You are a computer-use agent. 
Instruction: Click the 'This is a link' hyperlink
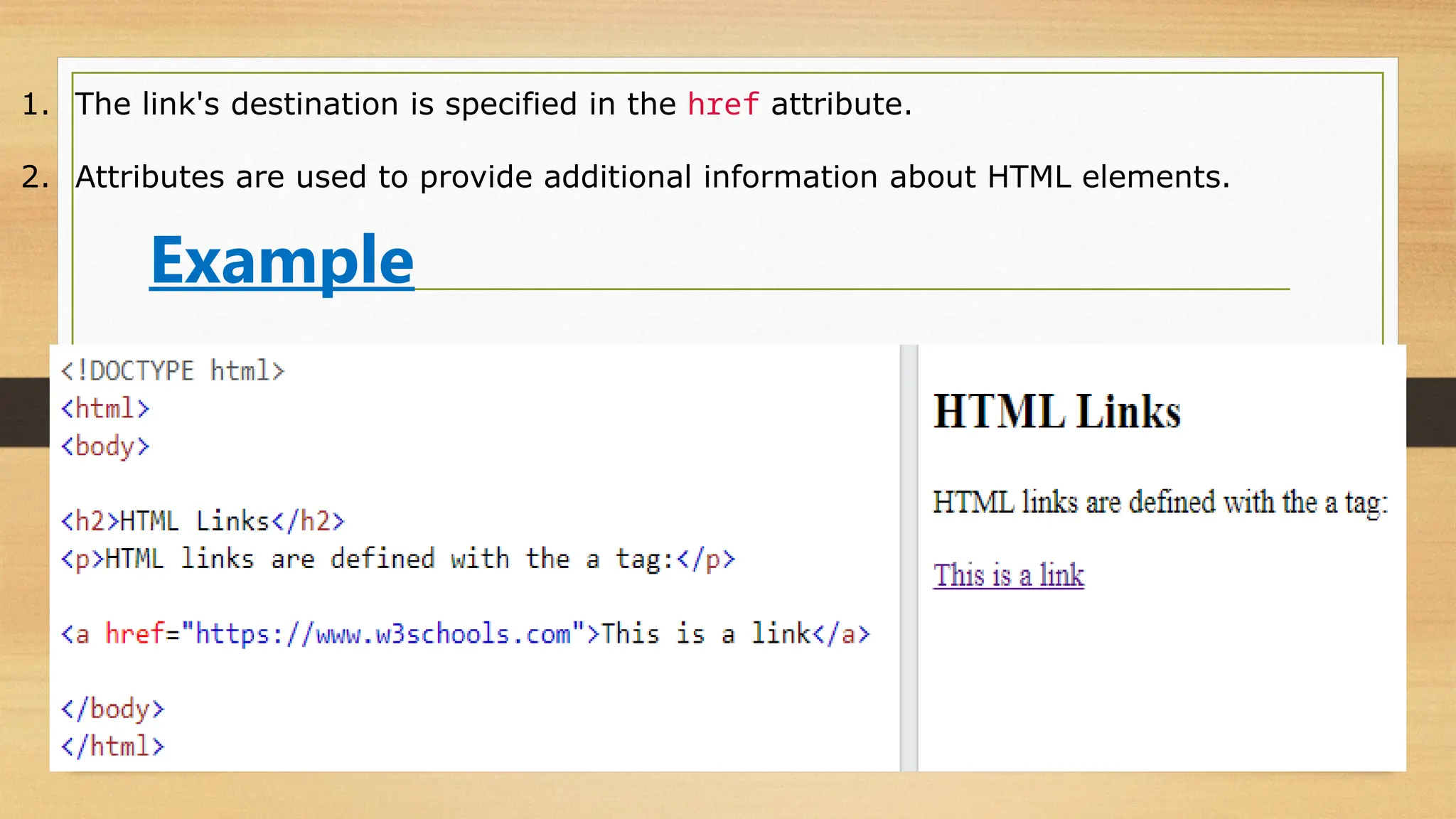[x=1009, y=575]
